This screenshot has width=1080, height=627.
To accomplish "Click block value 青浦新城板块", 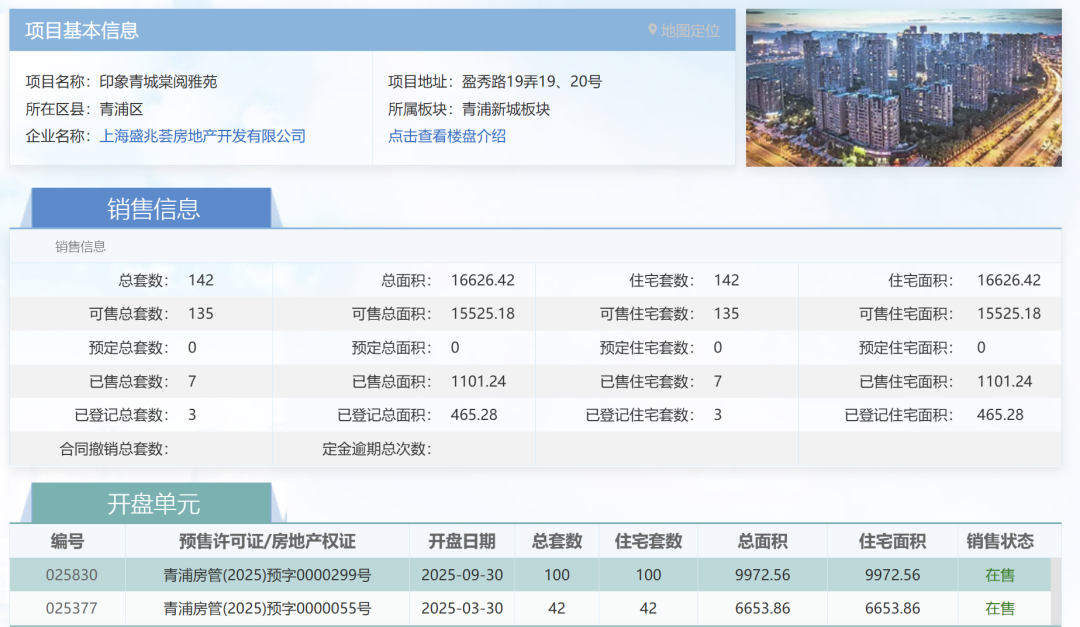I will 506,110.
